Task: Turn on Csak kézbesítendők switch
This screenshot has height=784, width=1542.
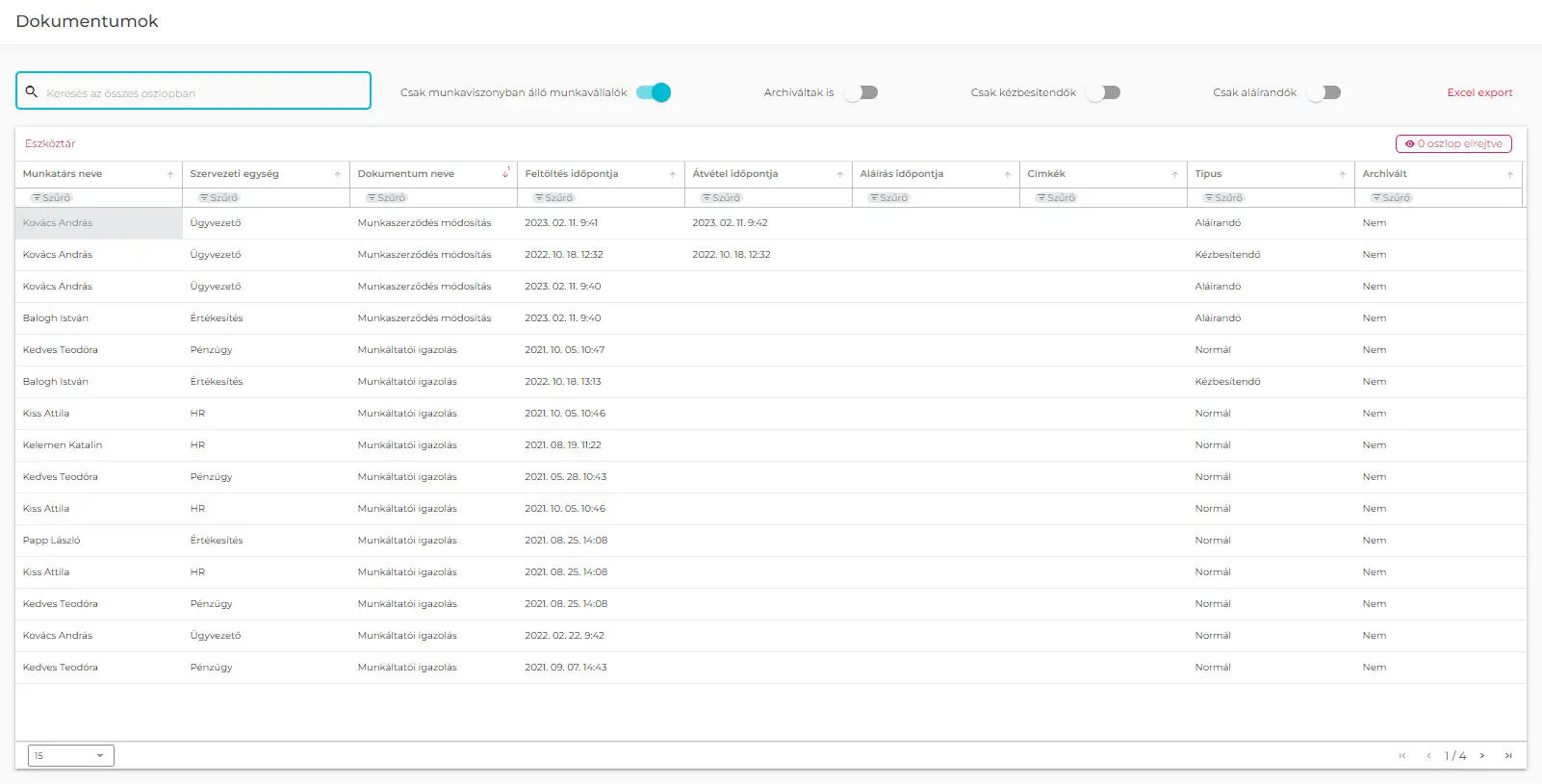Action: click(1103, 93)
